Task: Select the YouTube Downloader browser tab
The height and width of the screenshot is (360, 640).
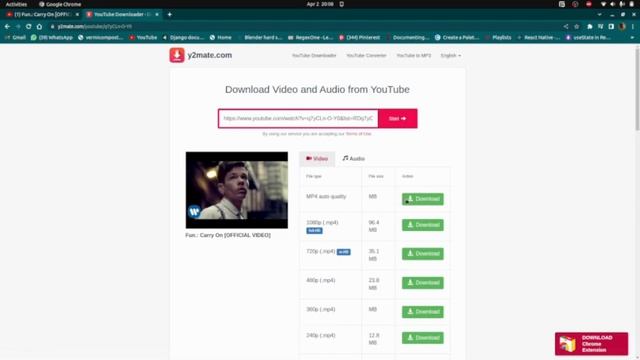Action: pyautogui.click(x=122, y=15)
